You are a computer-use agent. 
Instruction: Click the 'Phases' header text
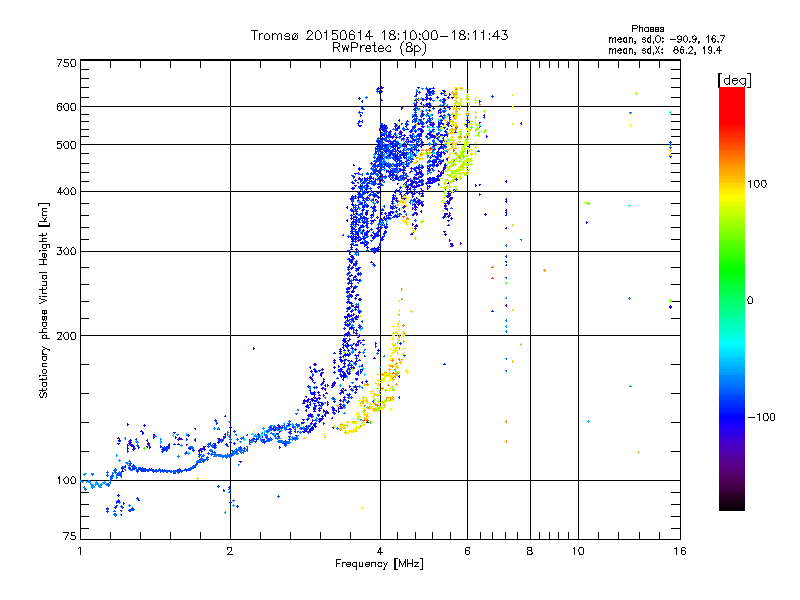pyautogui.click(x=647, y=29)
